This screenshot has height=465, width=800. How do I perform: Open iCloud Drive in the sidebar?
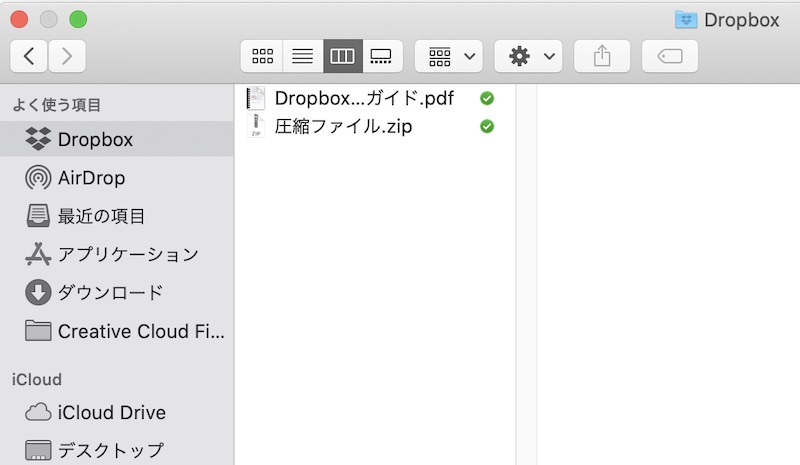(117, 412)
